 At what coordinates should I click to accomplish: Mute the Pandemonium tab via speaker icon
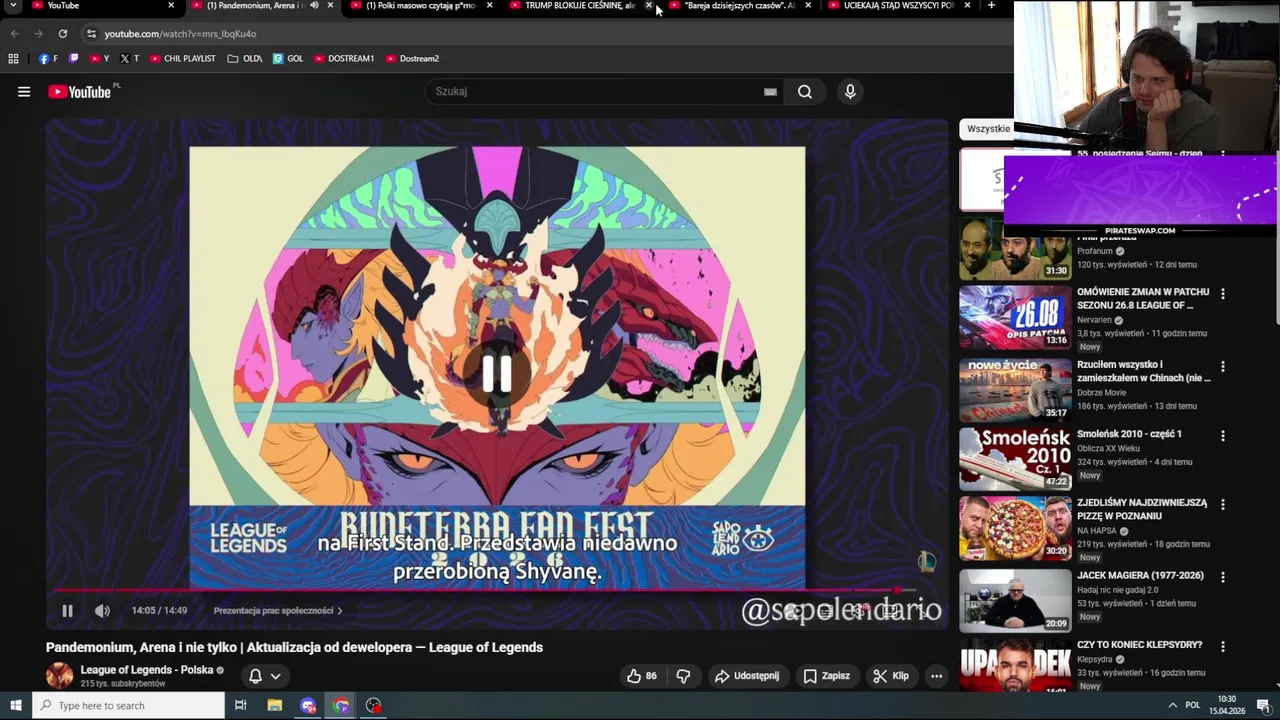(x=314, y=5)
